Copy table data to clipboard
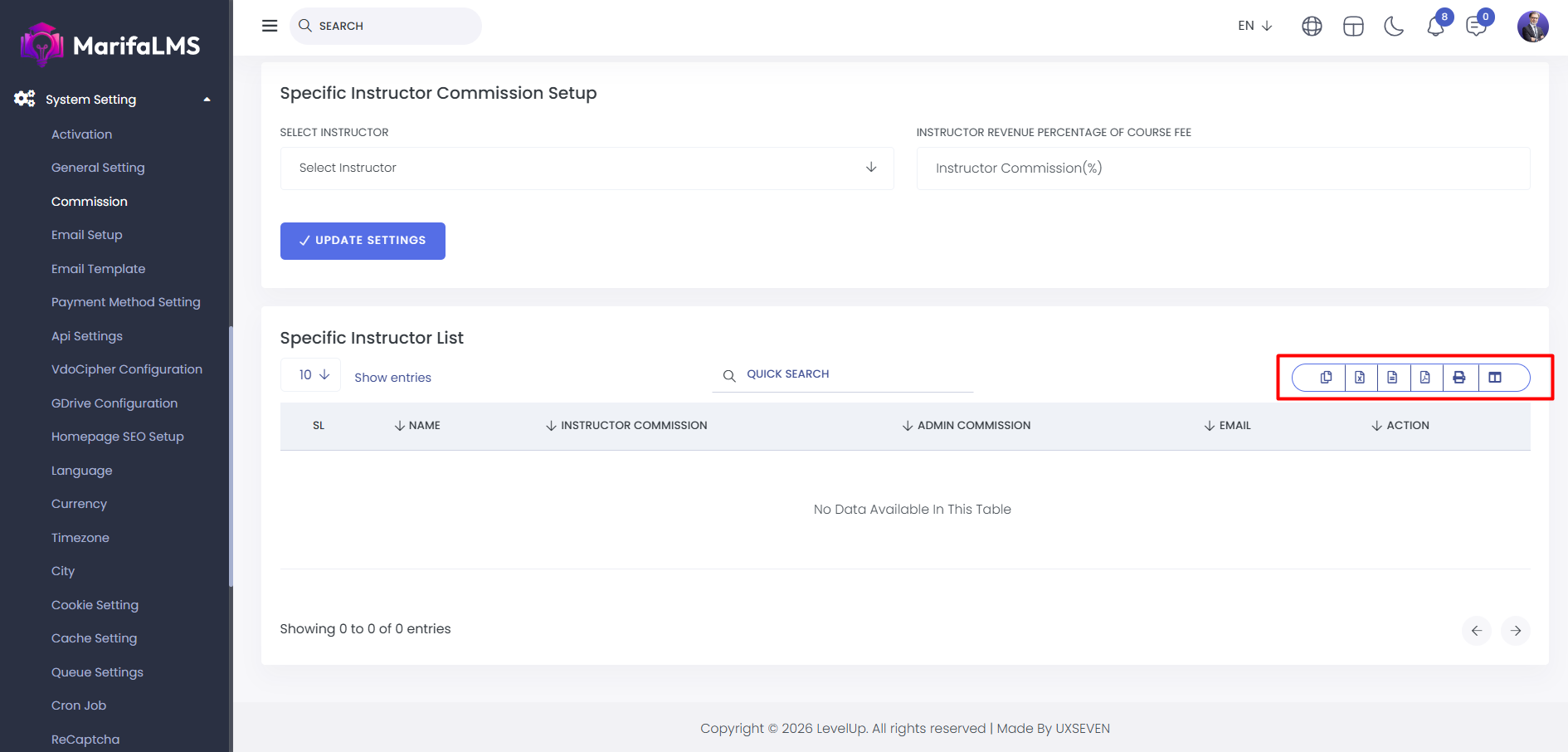Image resolution: width=1568 pixels, height=752 pixels. [1326, 378]
